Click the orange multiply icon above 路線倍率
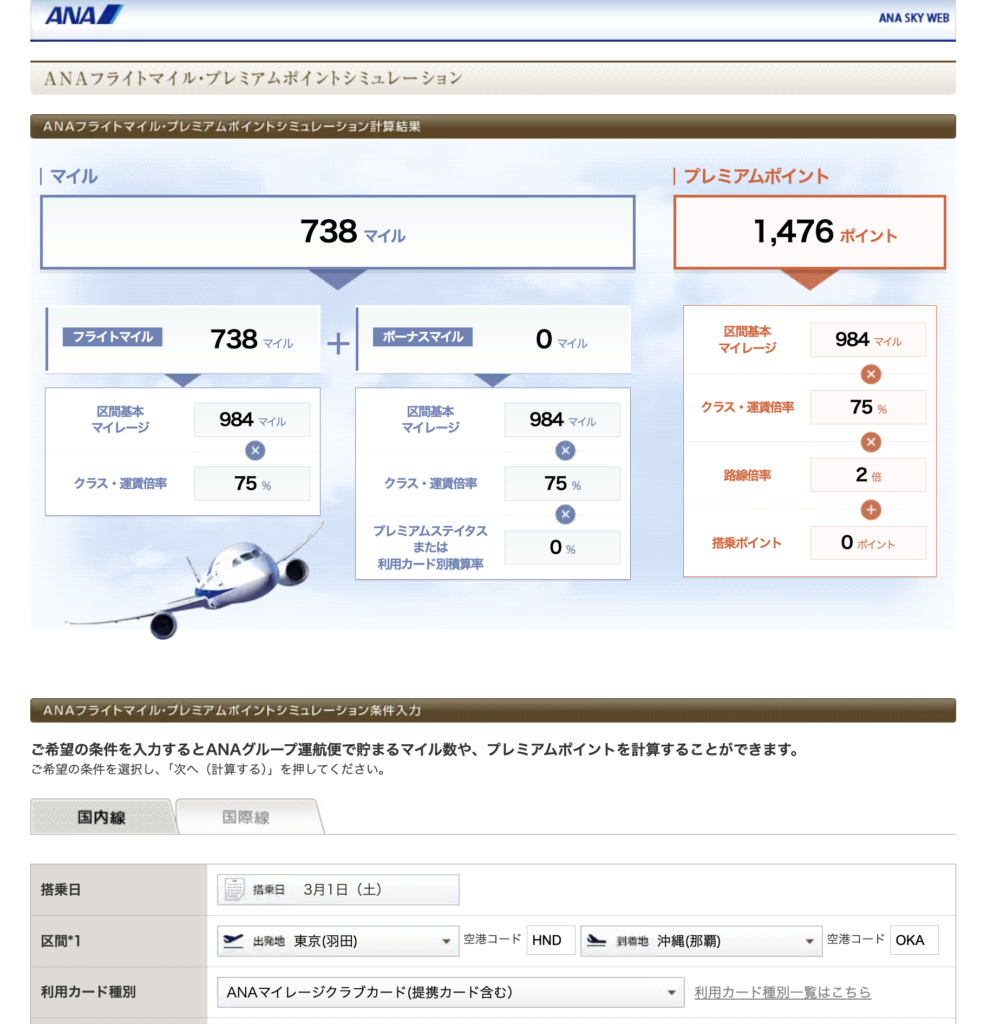 [871, 442]
